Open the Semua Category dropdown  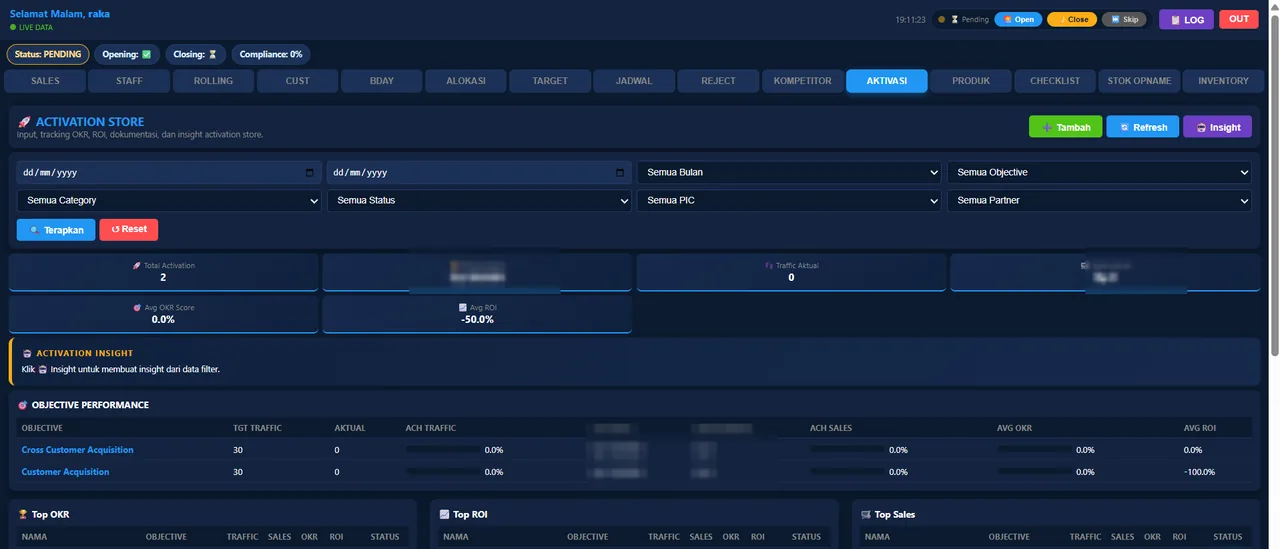point(169,200)
